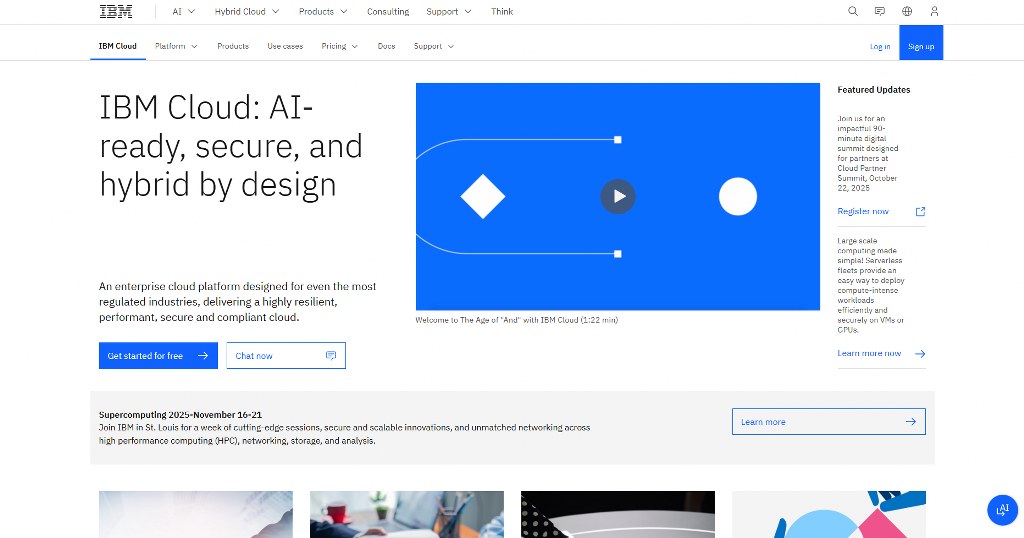This screenshot has width=1024, height=538.
Task: Open Products in IBM Cloud navigation
Action: click(233, 46)
